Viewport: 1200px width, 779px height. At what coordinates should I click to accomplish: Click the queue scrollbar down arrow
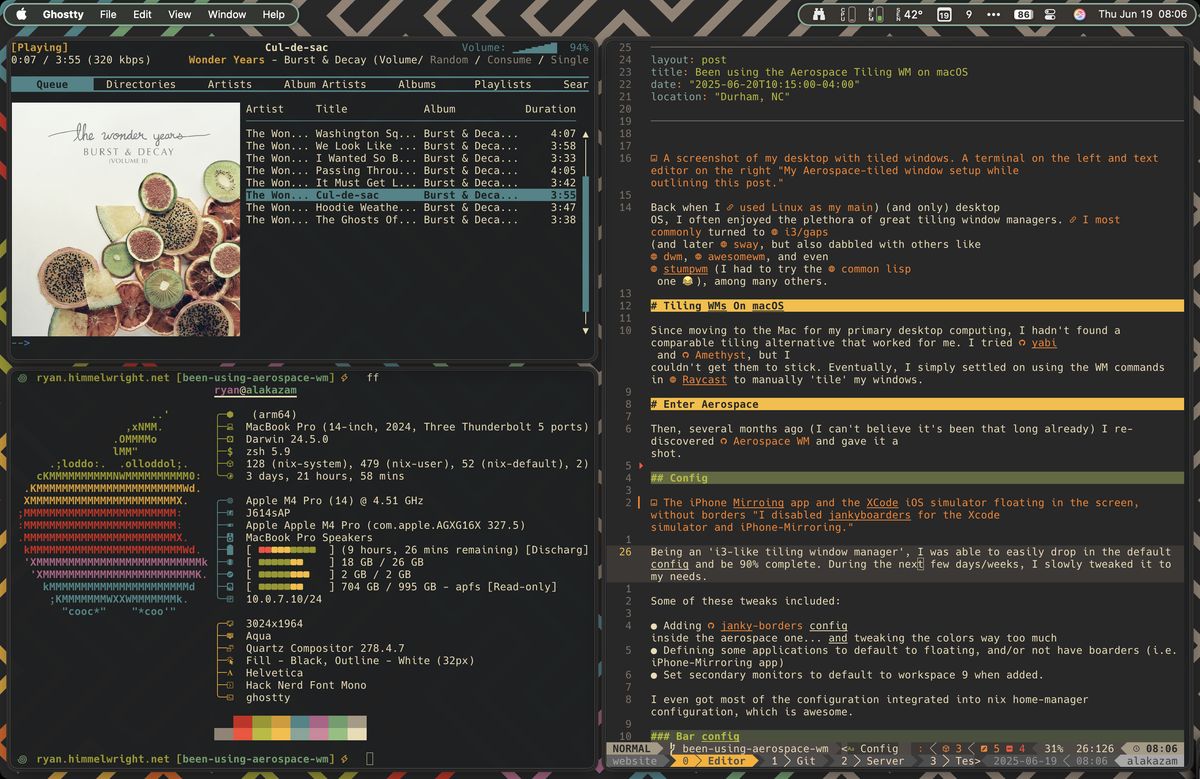pyautogui.click(x=586, y=330)
